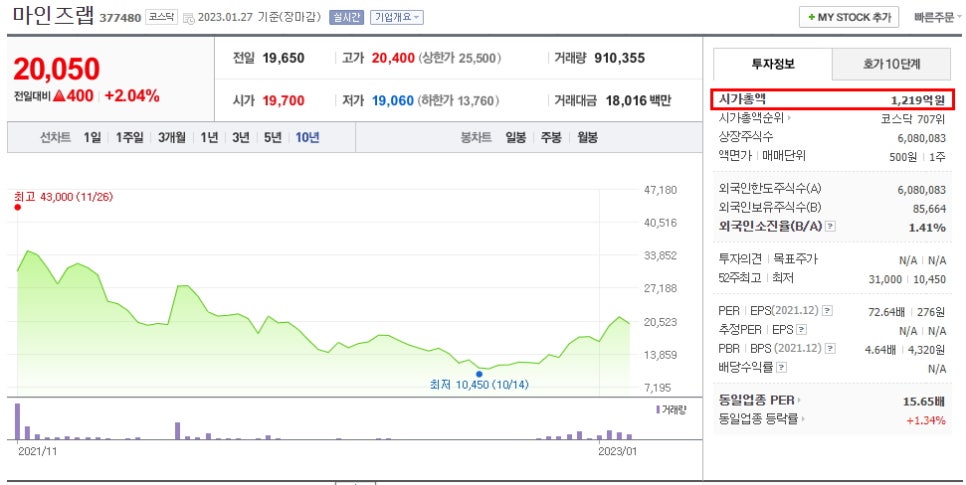This screenshot has width=966, height=485.
Task: Switch to the 투자정보 tab
Action: pos(773,64)
